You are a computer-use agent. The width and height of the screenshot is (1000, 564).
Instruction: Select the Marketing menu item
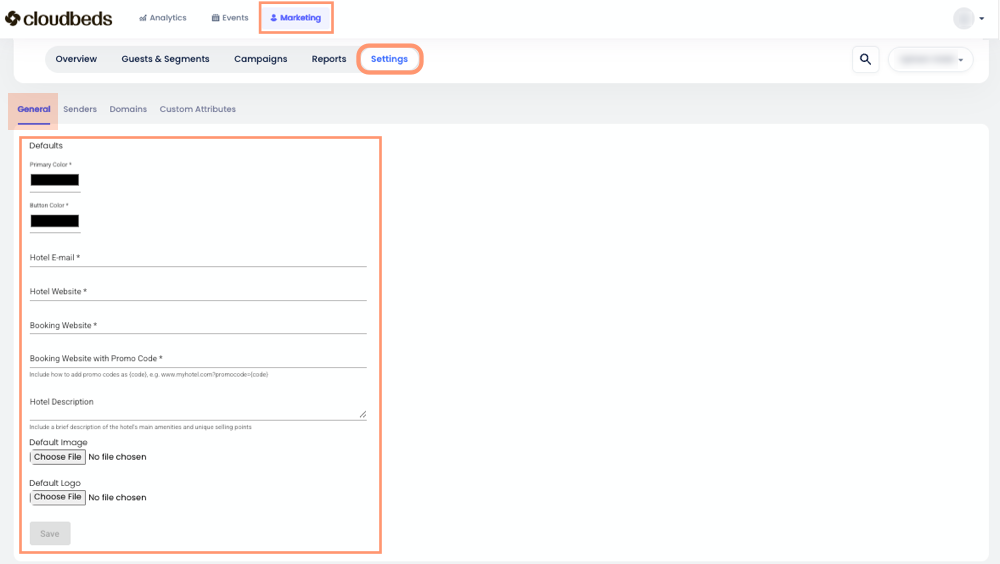[x=296, y=18]
